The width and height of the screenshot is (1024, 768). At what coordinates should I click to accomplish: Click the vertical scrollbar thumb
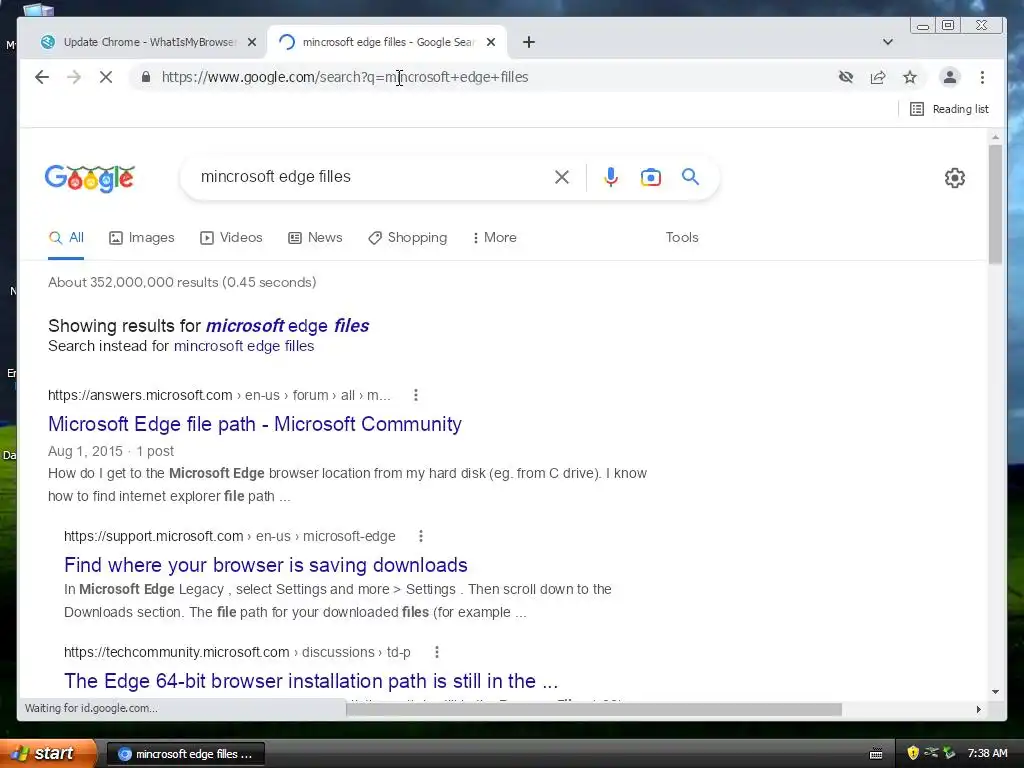995,204
